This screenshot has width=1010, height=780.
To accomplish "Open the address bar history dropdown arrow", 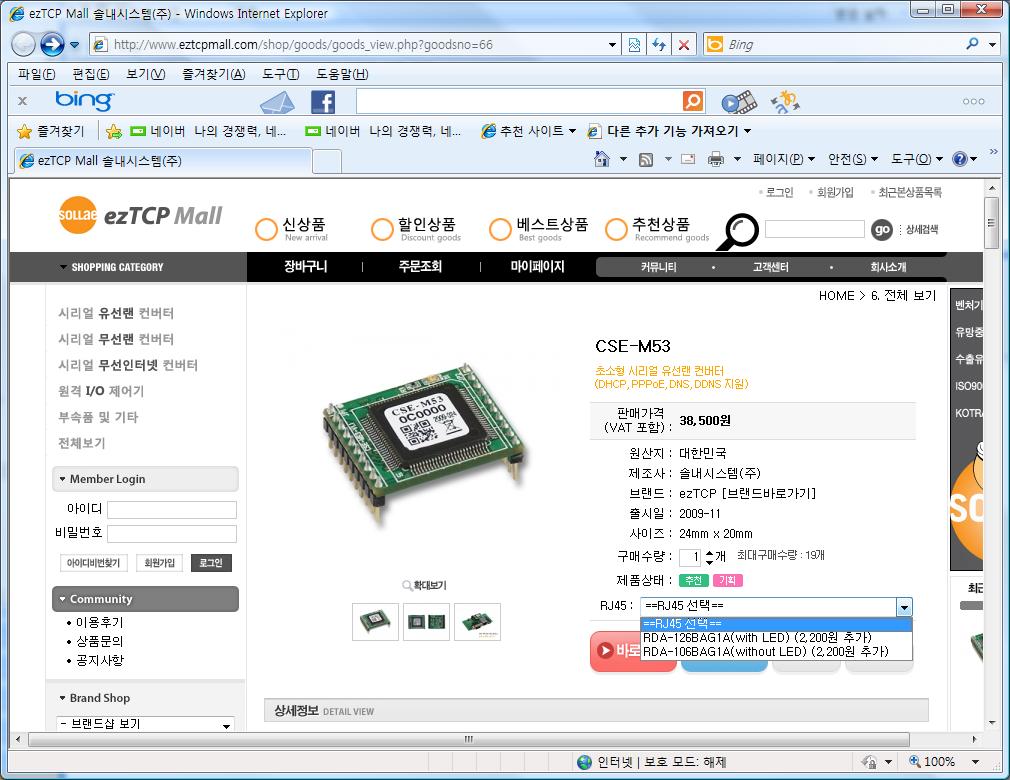I will (x=612, y=44).
